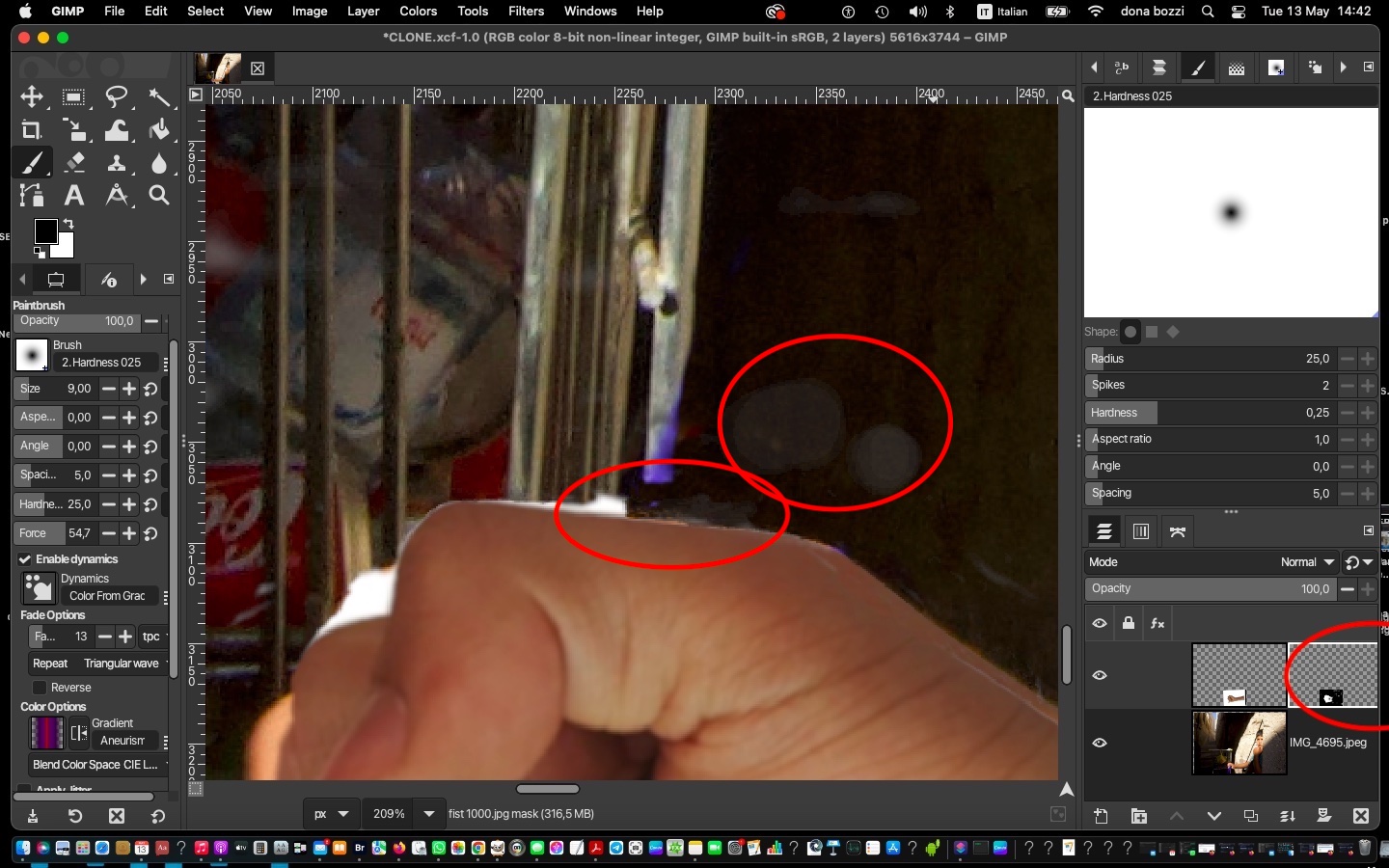
Task: Open the image ruler units px dropdown
Action: [x=330, y=814]
